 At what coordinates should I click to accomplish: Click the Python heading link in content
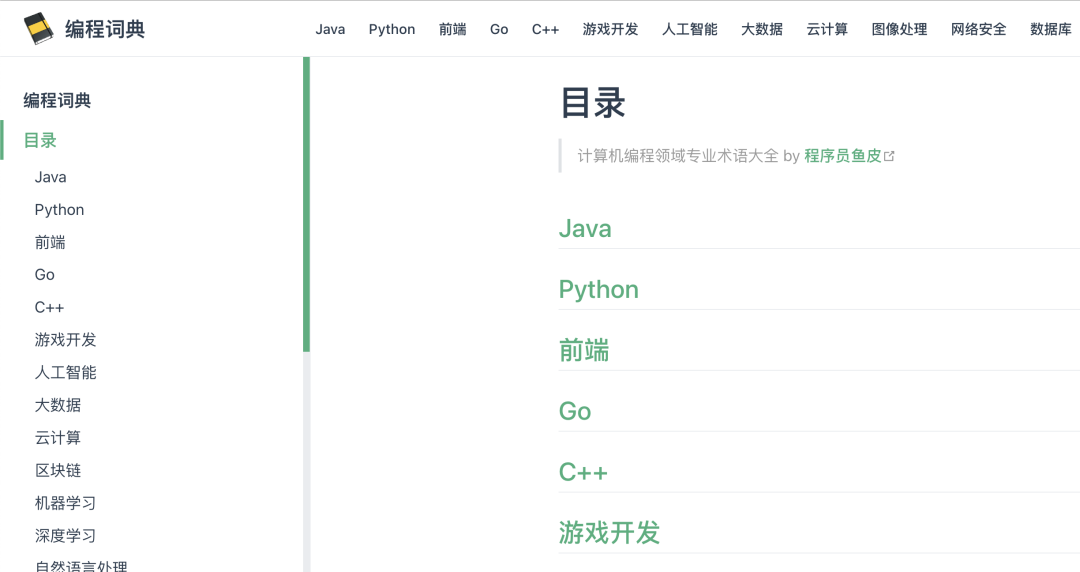point(598,289)
